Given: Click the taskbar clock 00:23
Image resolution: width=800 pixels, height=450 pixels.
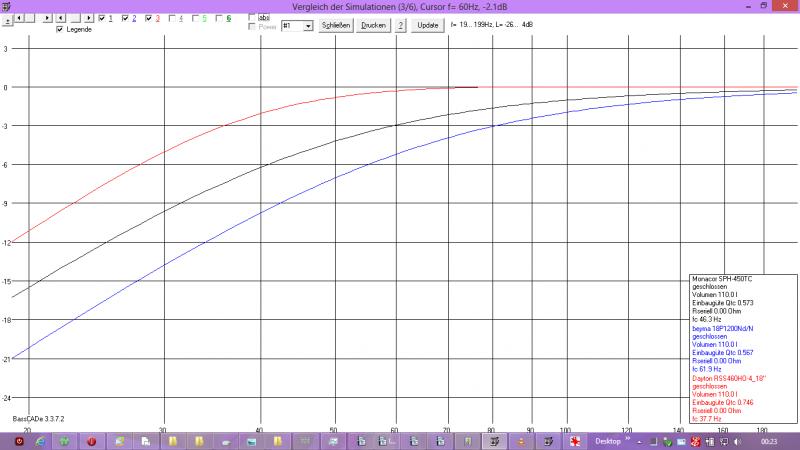Looking at the screenshot, I should [769, 441].
